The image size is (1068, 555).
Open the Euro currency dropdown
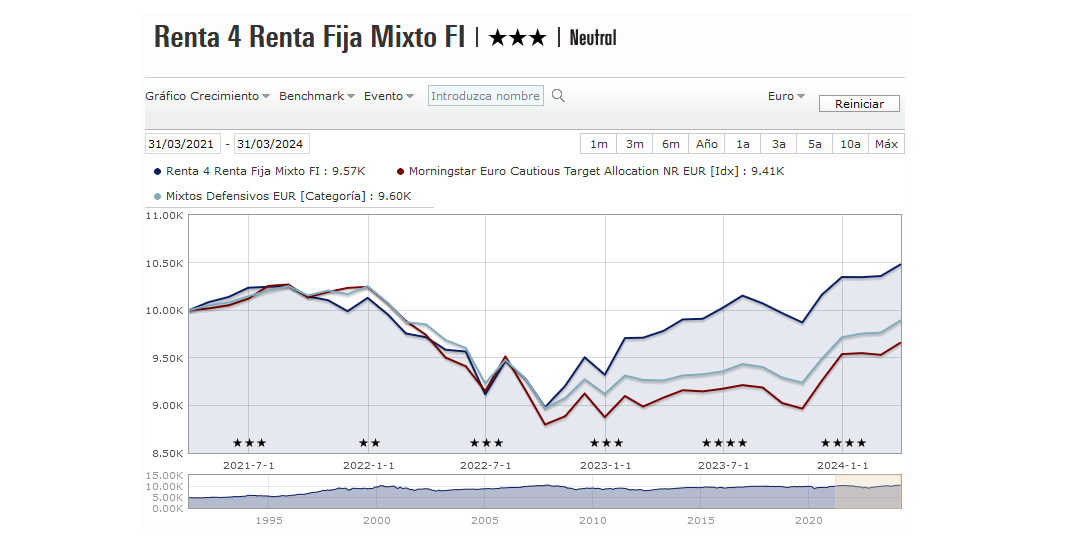tap(786, 96)
